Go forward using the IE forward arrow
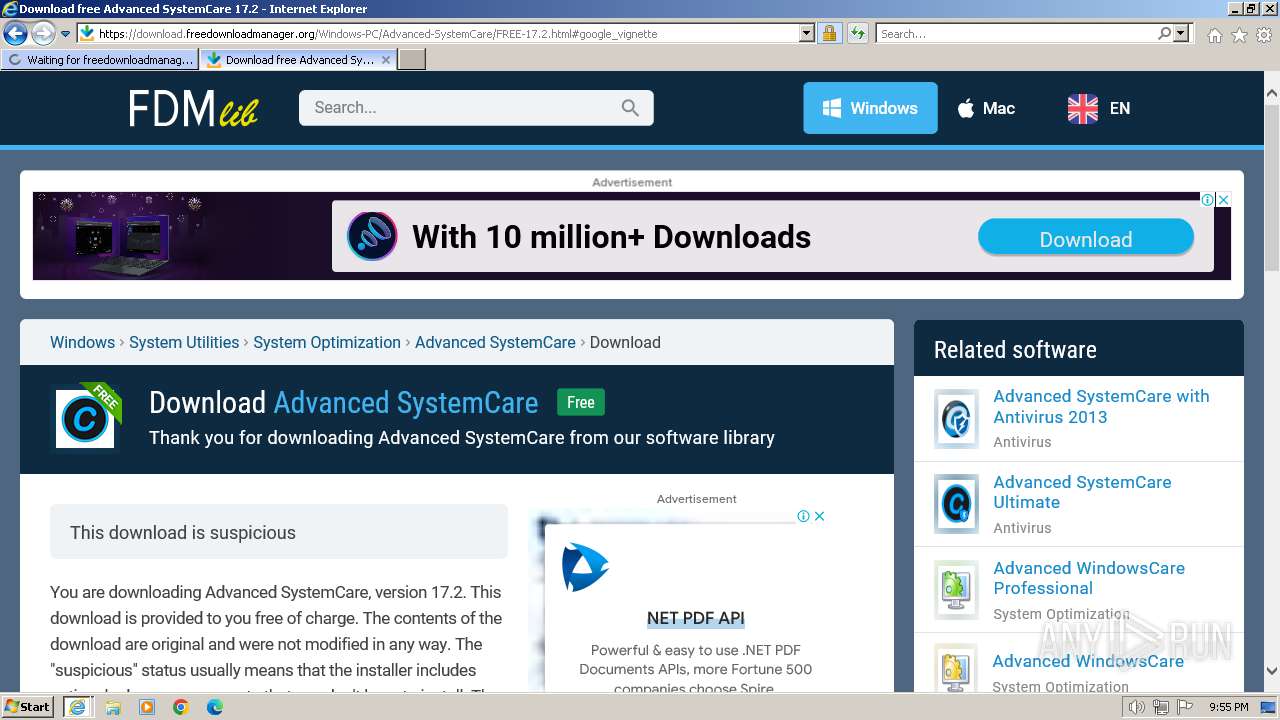The image size is (1280, 720). pos(43,34)
